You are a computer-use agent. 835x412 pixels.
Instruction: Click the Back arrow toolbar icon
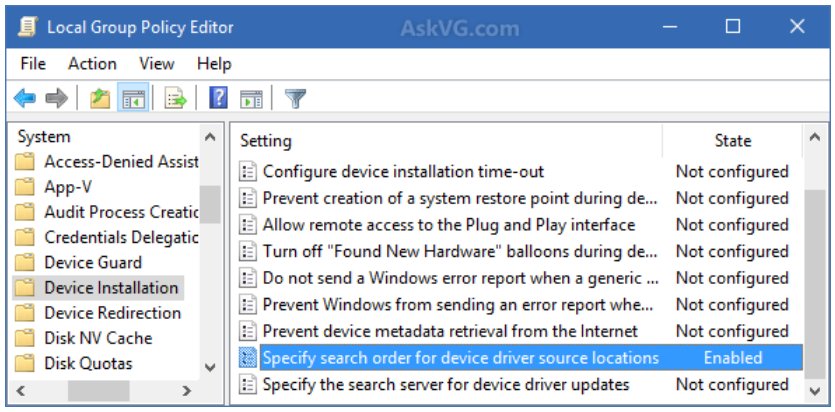pos(25,98)
